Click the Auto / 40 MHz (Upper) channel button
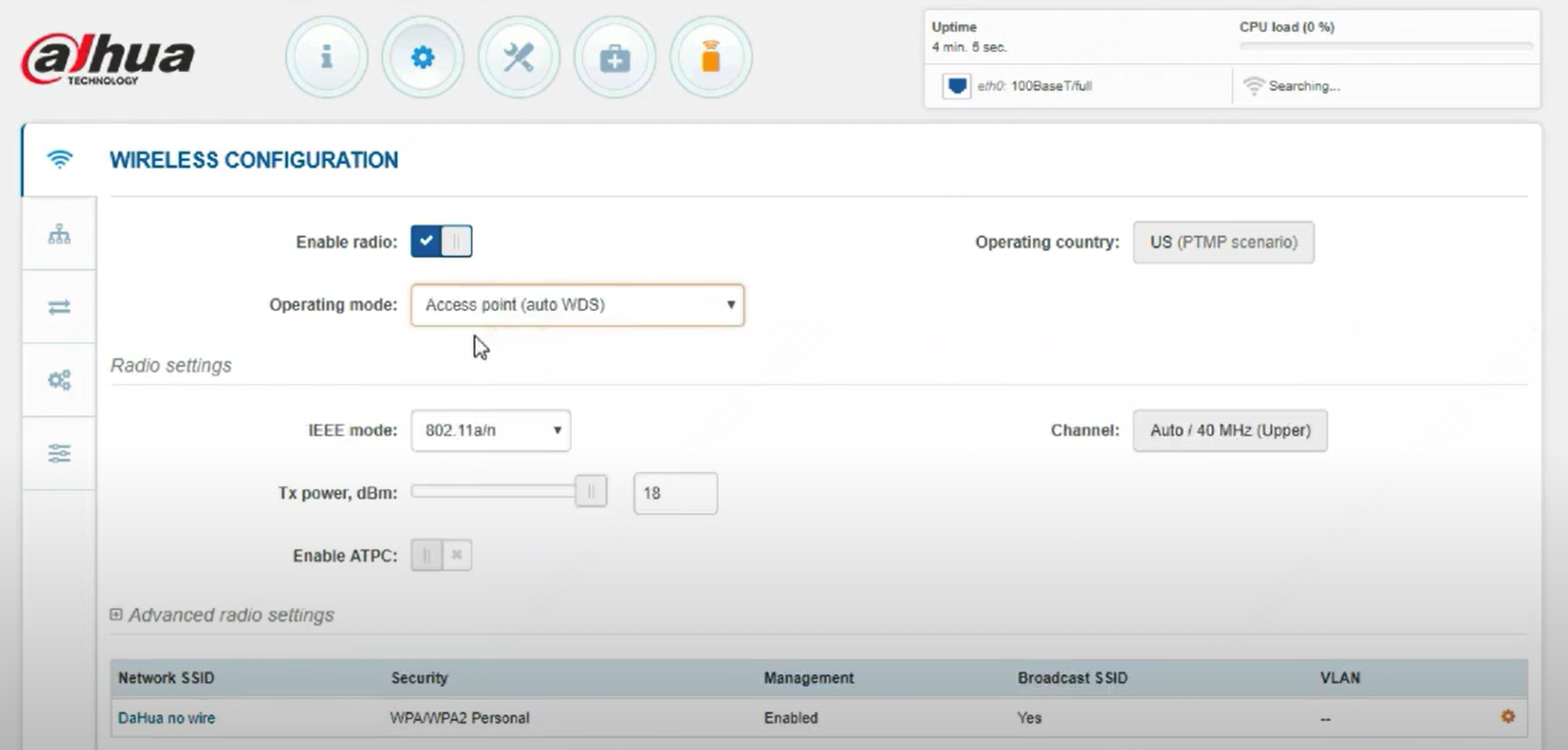 [x=1230, y=431]
